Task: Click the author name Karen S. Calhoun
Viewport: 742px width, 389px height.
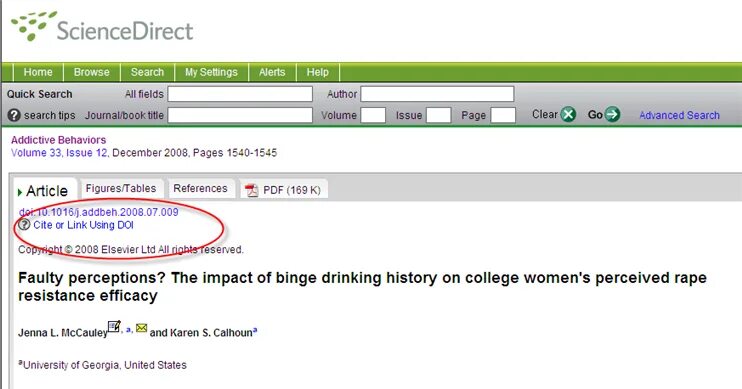Action: tap(211, 333)
